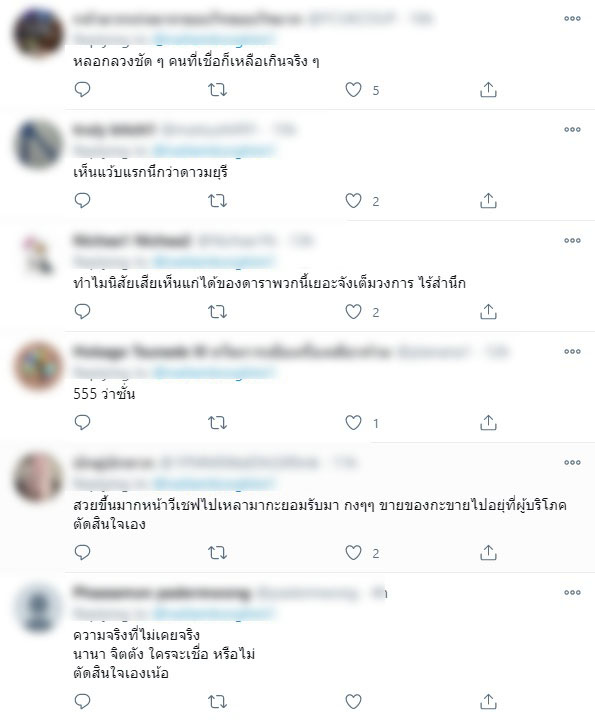Like the last tweet with no likes
The height and width of the screenshot is (720, 595).
pyautogui.click(x=353, y=702)
